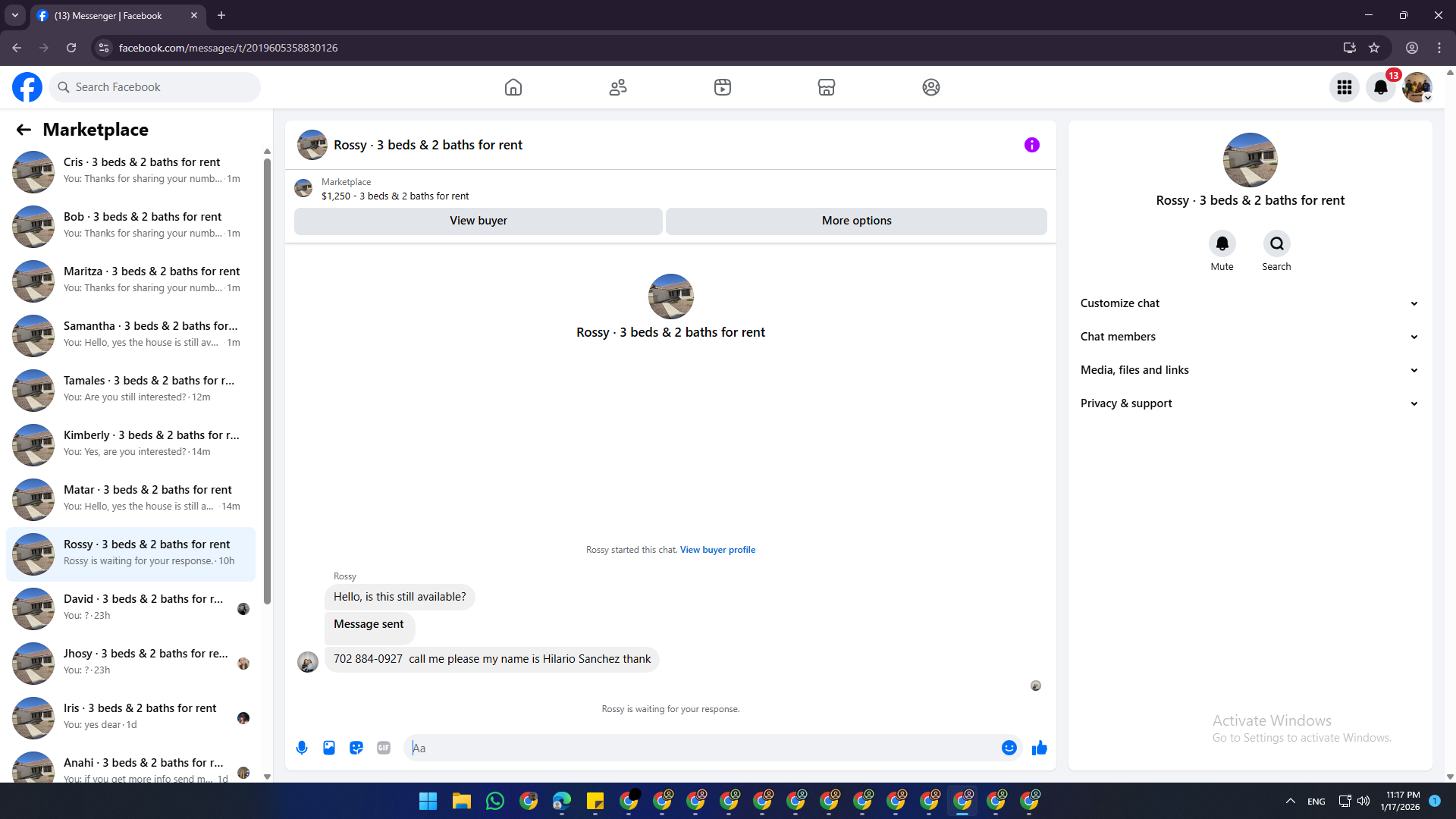
Task: Toggle the purple conversation info icon
Action: (x=1031, y=145)
